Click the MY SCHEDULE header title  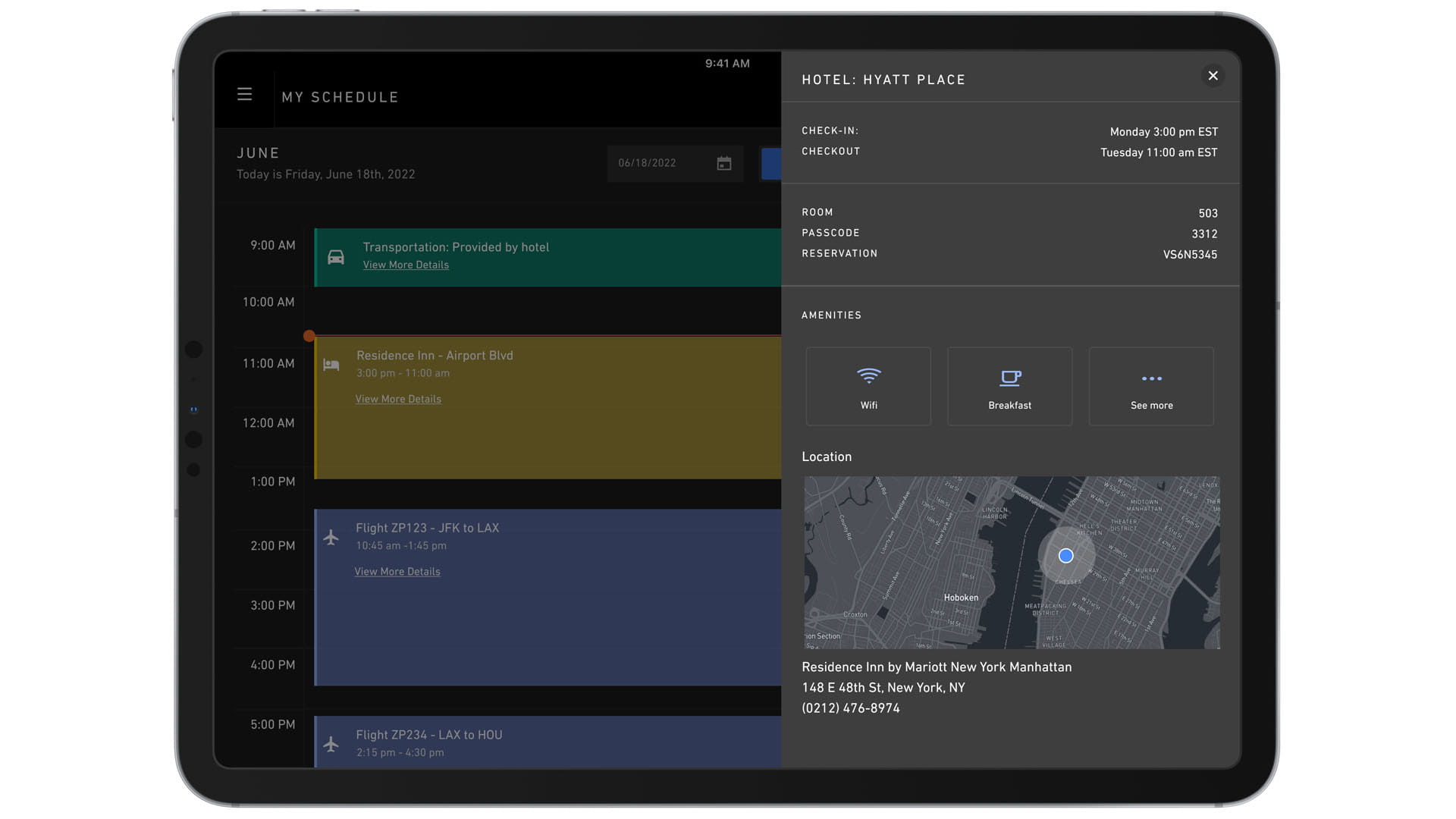click(340, 97)
